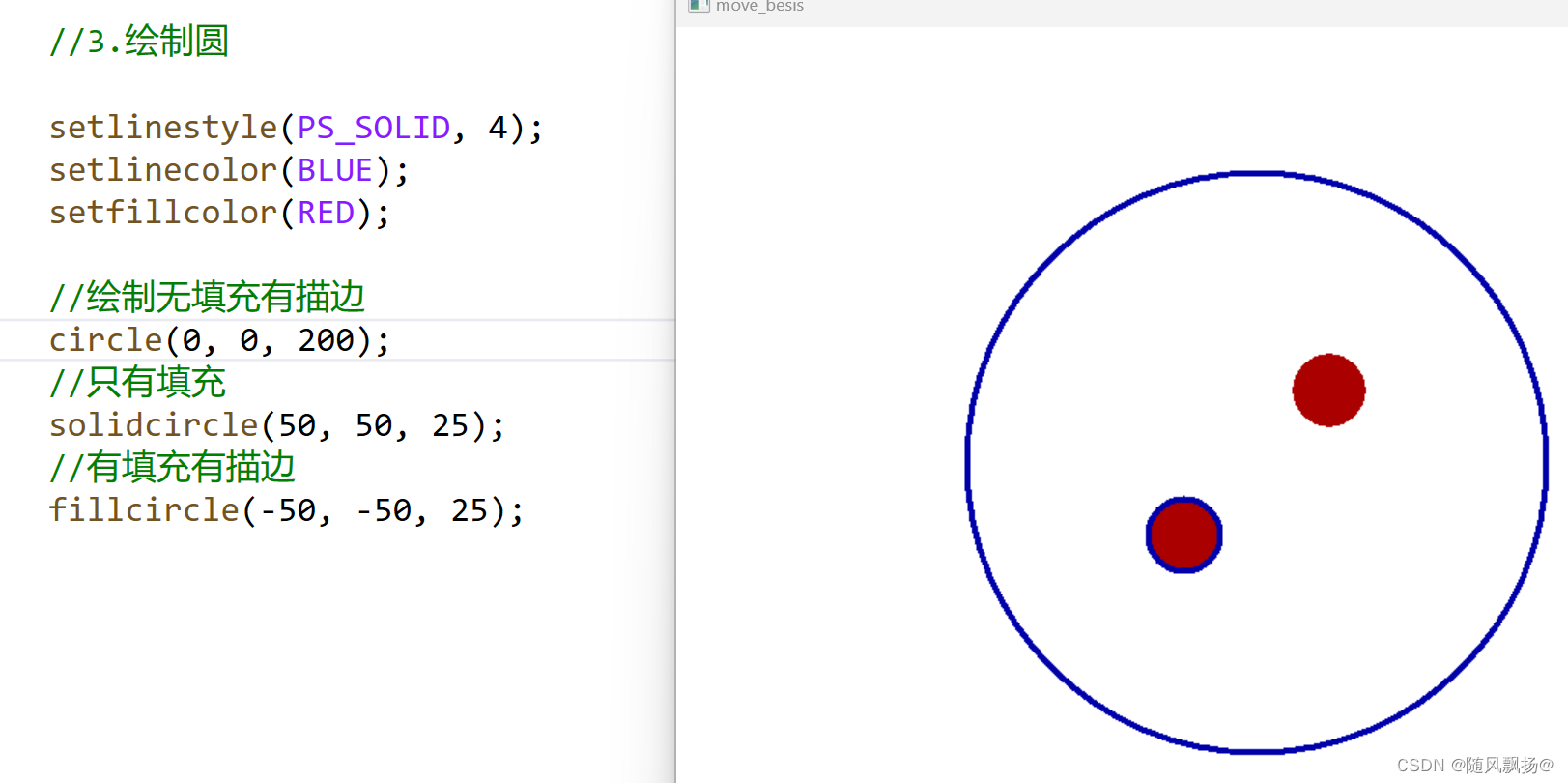Select the RED constant in code
This screenshot has height=783, width=1568.
click(327, 213)
